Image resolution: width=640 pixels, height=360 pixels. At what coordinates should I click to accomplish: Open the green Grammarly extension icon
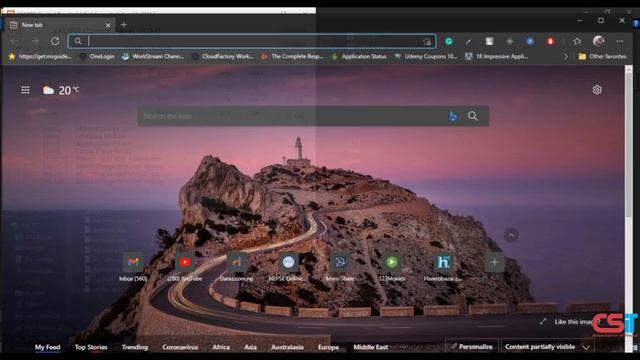pyautogui.click(x=449, y=41)
